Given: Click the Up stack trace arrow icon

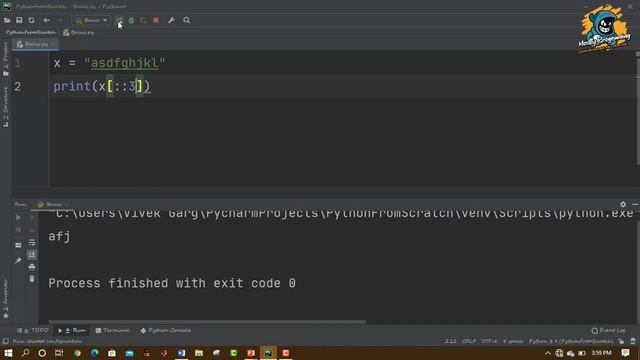Looking at the screenshot, I should pos(32,218).
